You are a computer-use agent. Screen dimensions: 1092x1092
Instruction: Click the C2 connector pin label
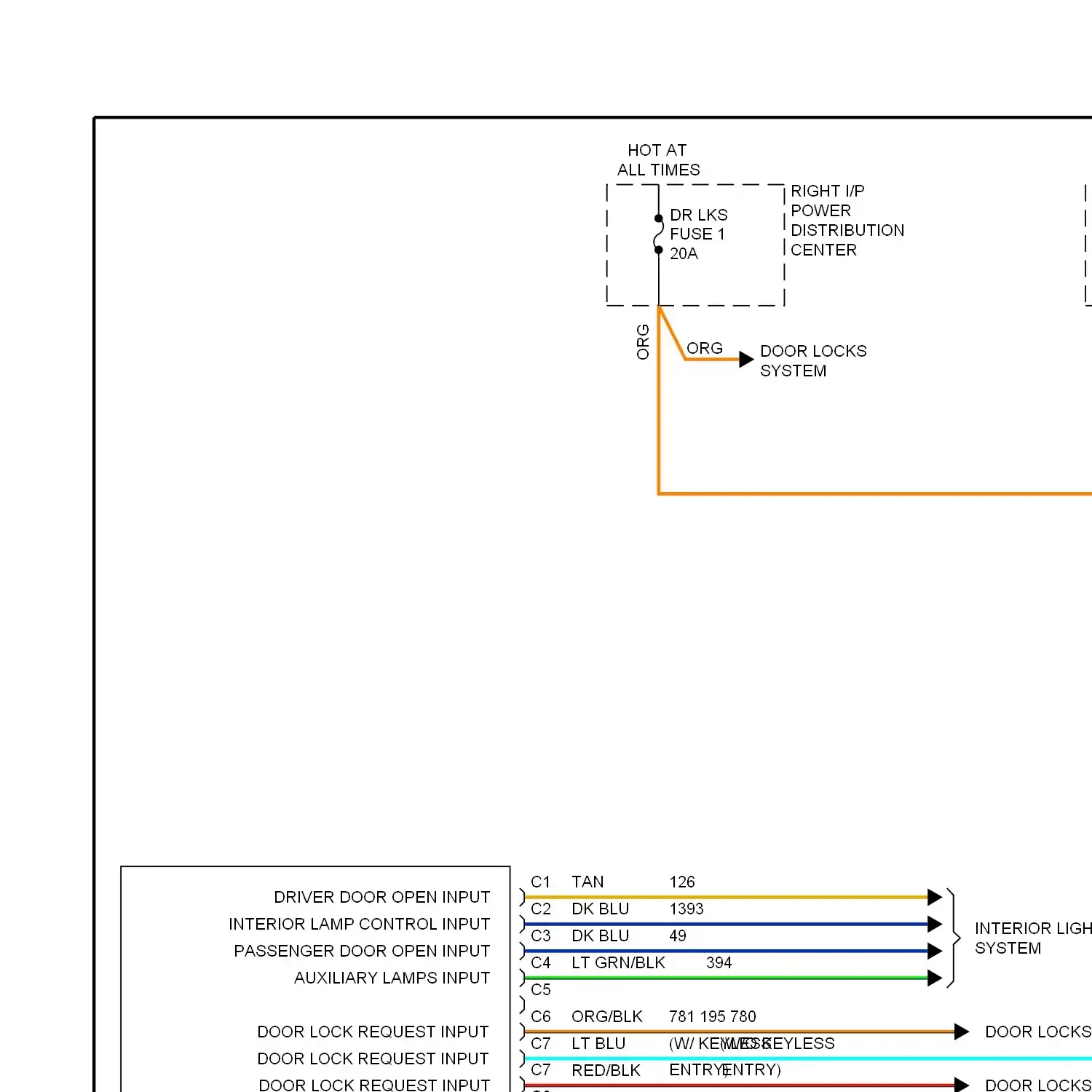(541, 909)
